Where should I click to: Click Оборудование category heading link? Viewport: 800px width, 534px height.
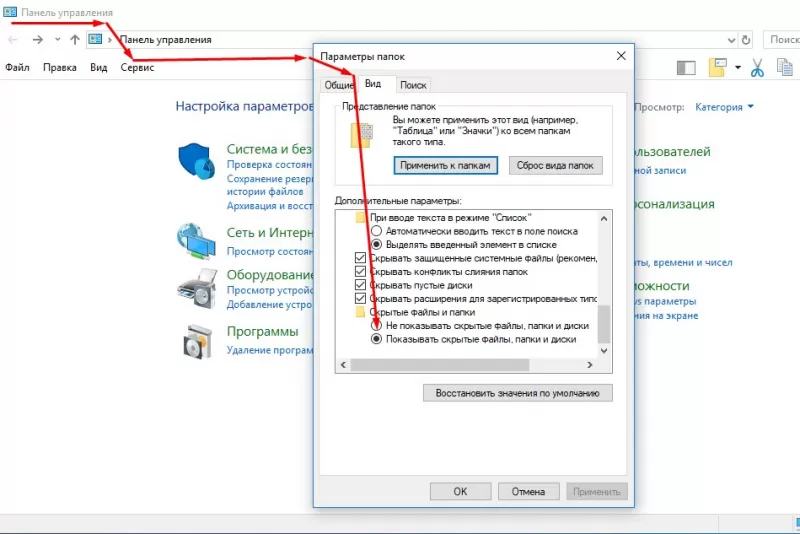pyautogui.click(x=270, y=275)
